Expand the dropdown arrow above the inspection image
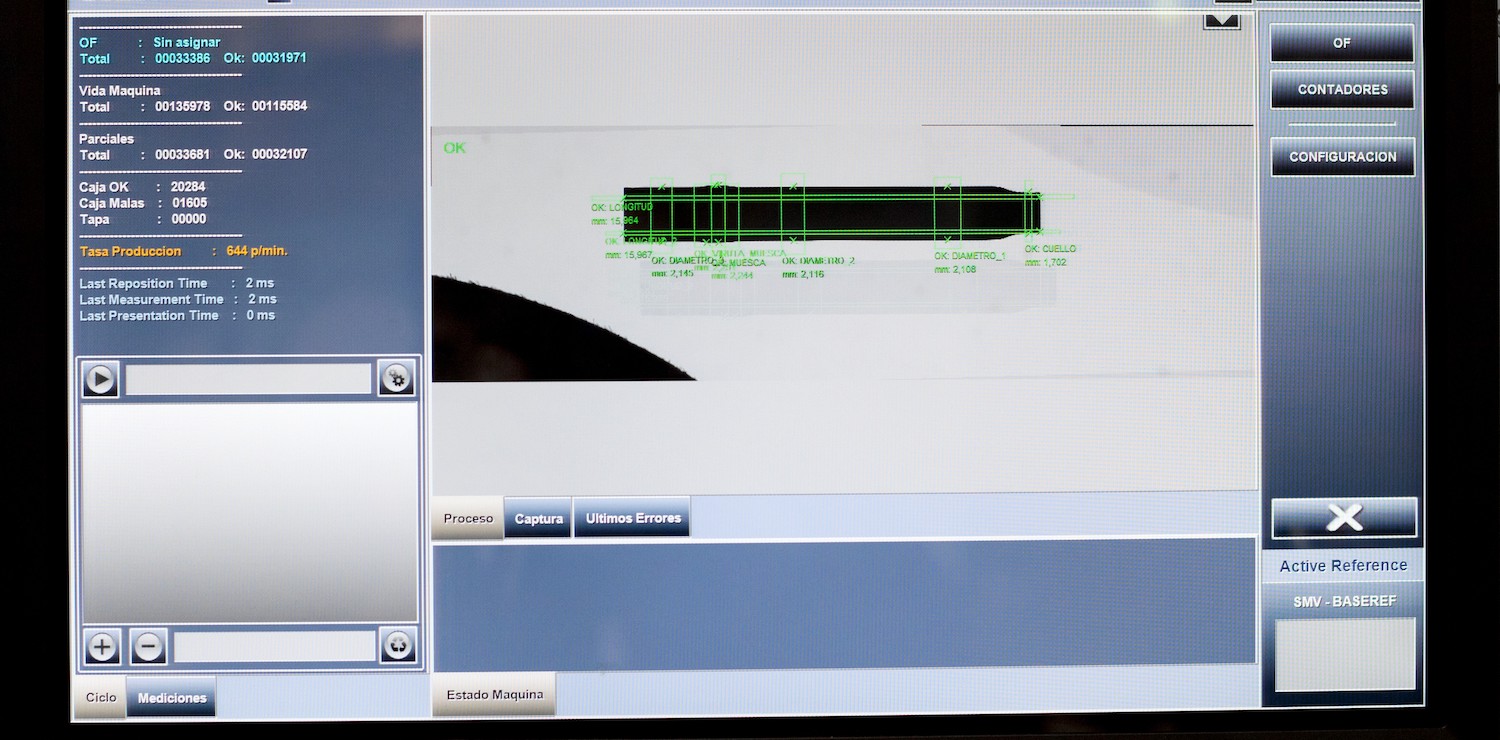This screenshot has width=1500, height=740. click(x=1222, y=20)
